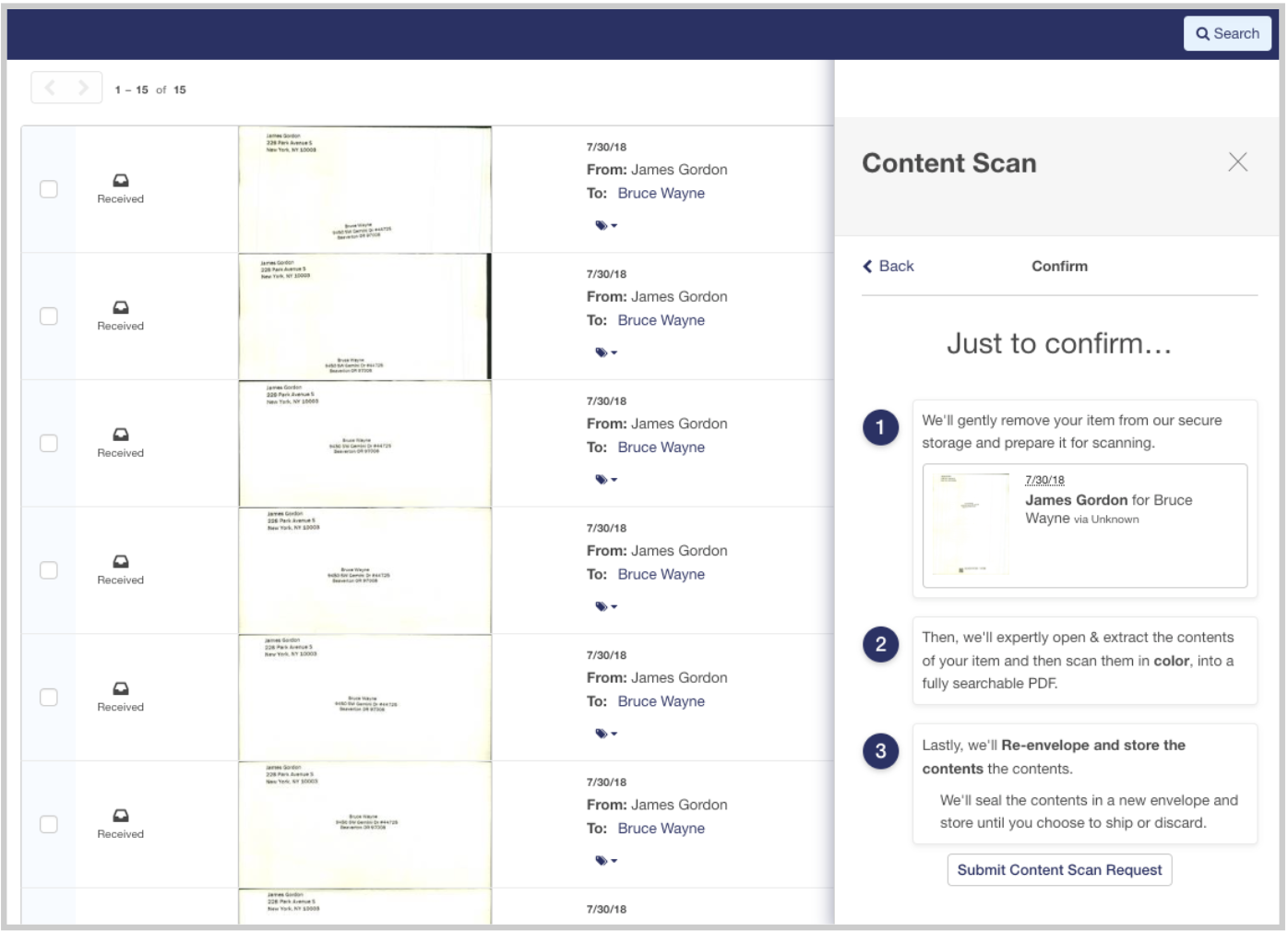Image resolution: width=1288 pixels, height=932 pixels.
Task: Click the item thumbnail in the confirmation card
Action: tap(971, 524)
